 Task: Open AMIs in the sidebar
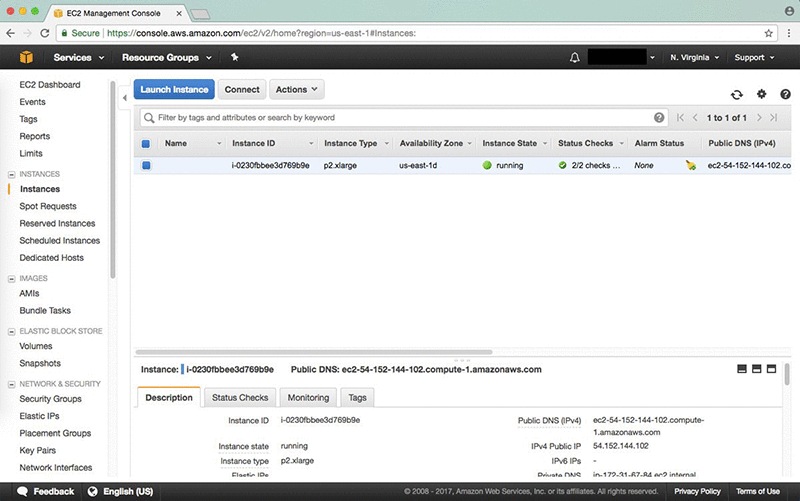(x=29, y=293)
